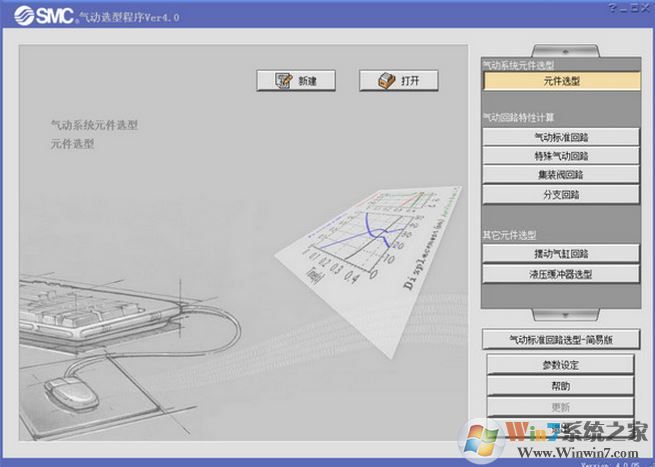Open 液压缓冲器选型 tool
The image size is (655, 467).
(560, 273)
